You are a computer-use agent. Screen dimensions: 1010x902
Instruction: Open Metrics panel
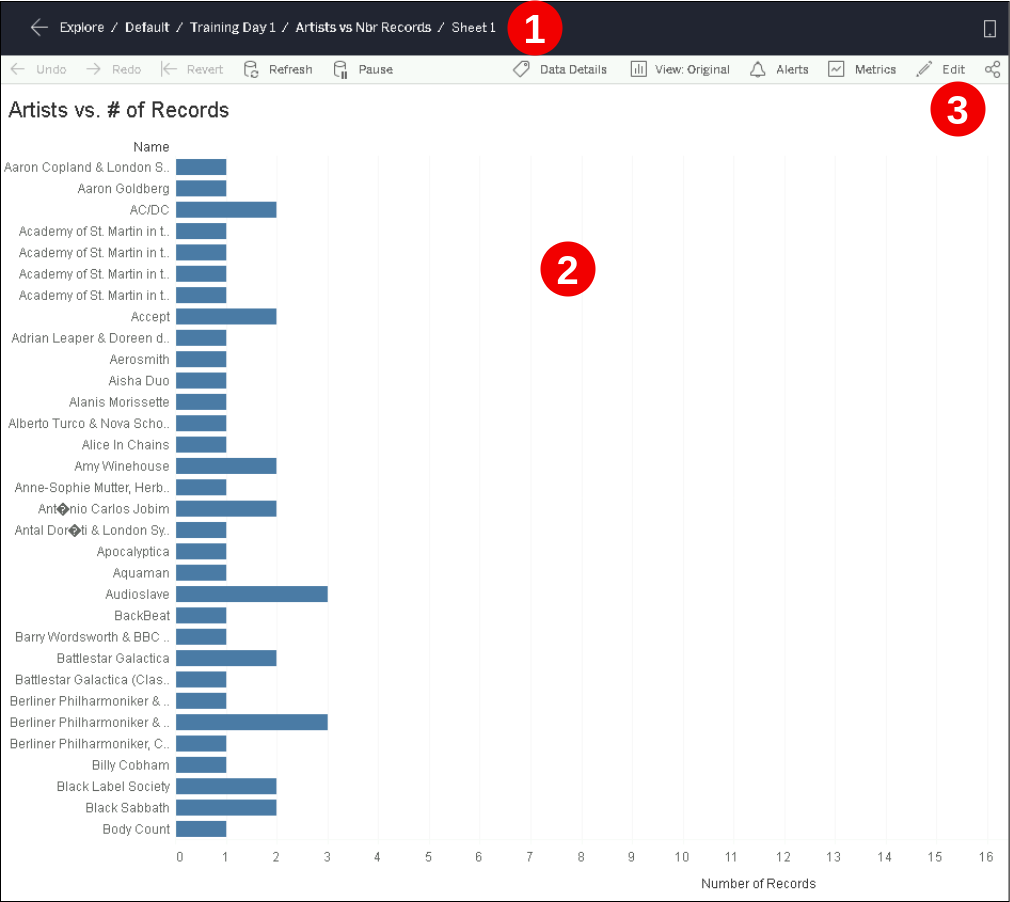pyautogui.click(x=875, y=70)
